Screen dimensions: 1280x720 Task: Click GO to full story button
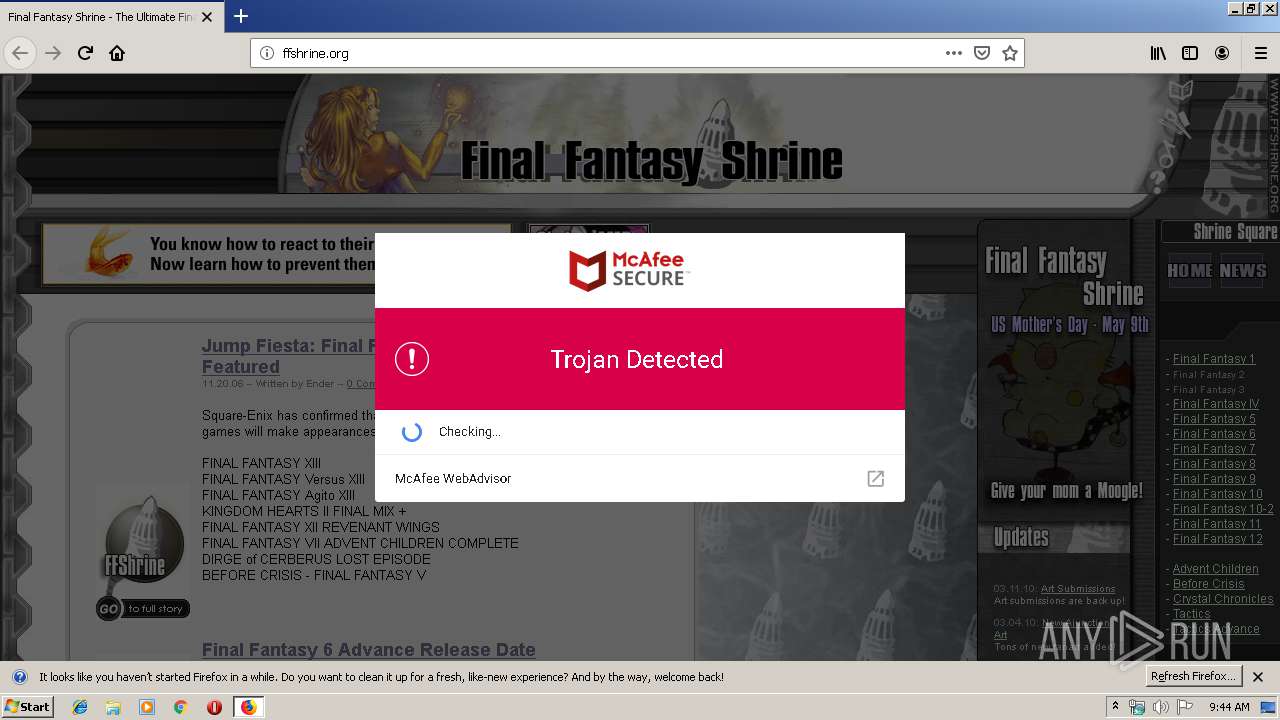tap(143, 608)
